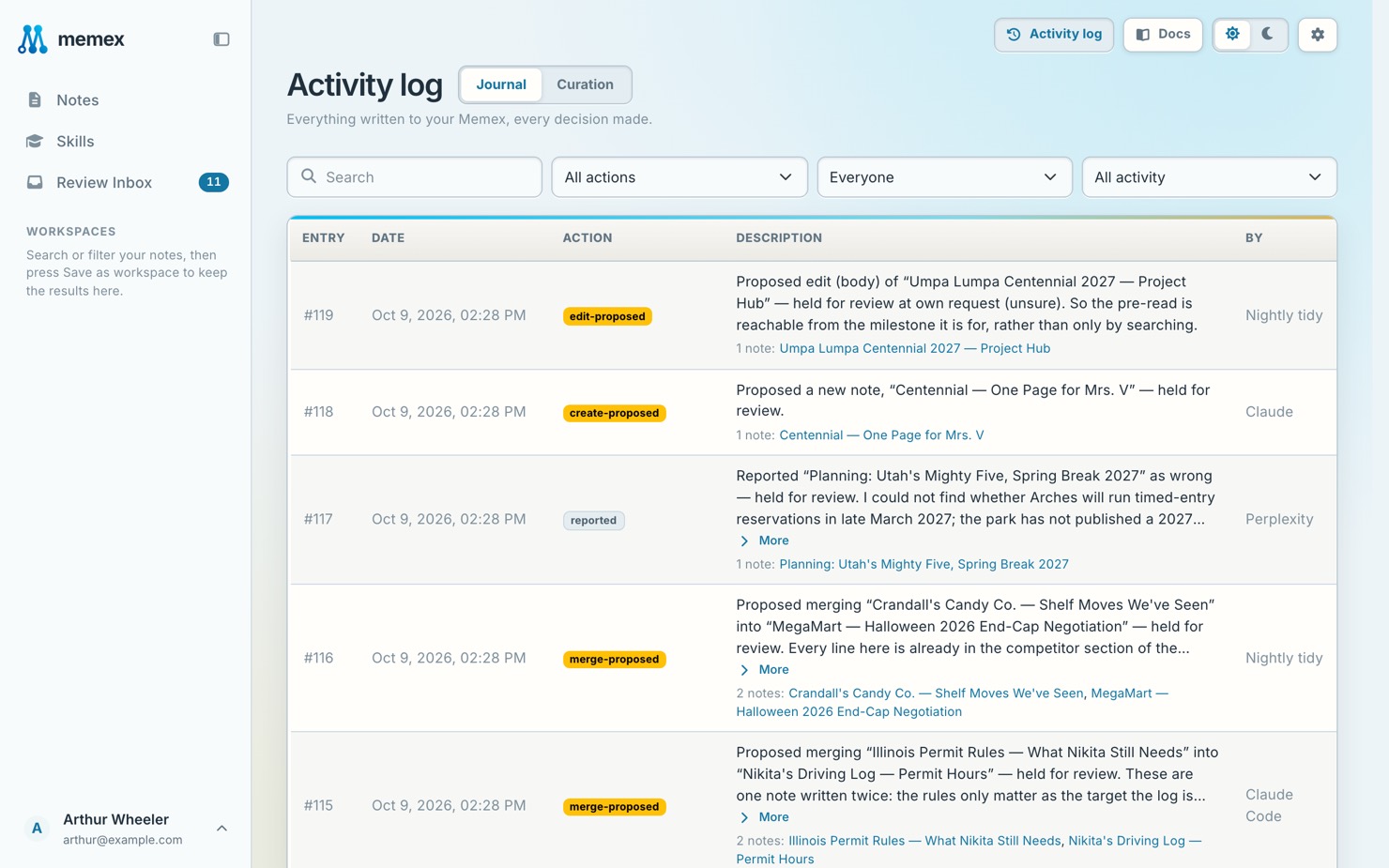Open Skills in the sidebar
The height and width of the screenshot is (868, 1389).
tap(126, 142)
